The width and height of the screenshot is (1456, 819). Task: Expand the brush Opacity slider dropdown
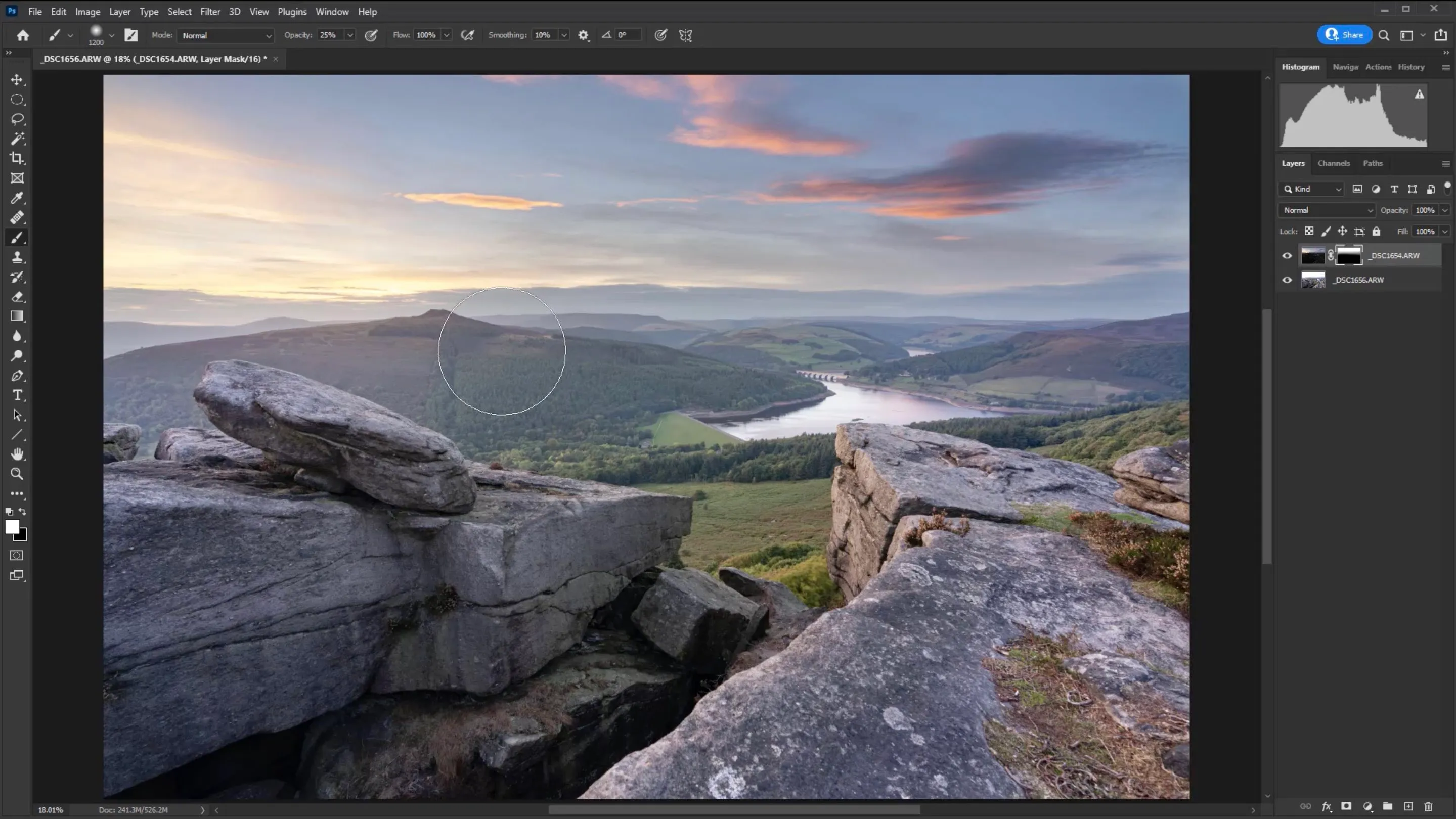[x=350, y=35]
